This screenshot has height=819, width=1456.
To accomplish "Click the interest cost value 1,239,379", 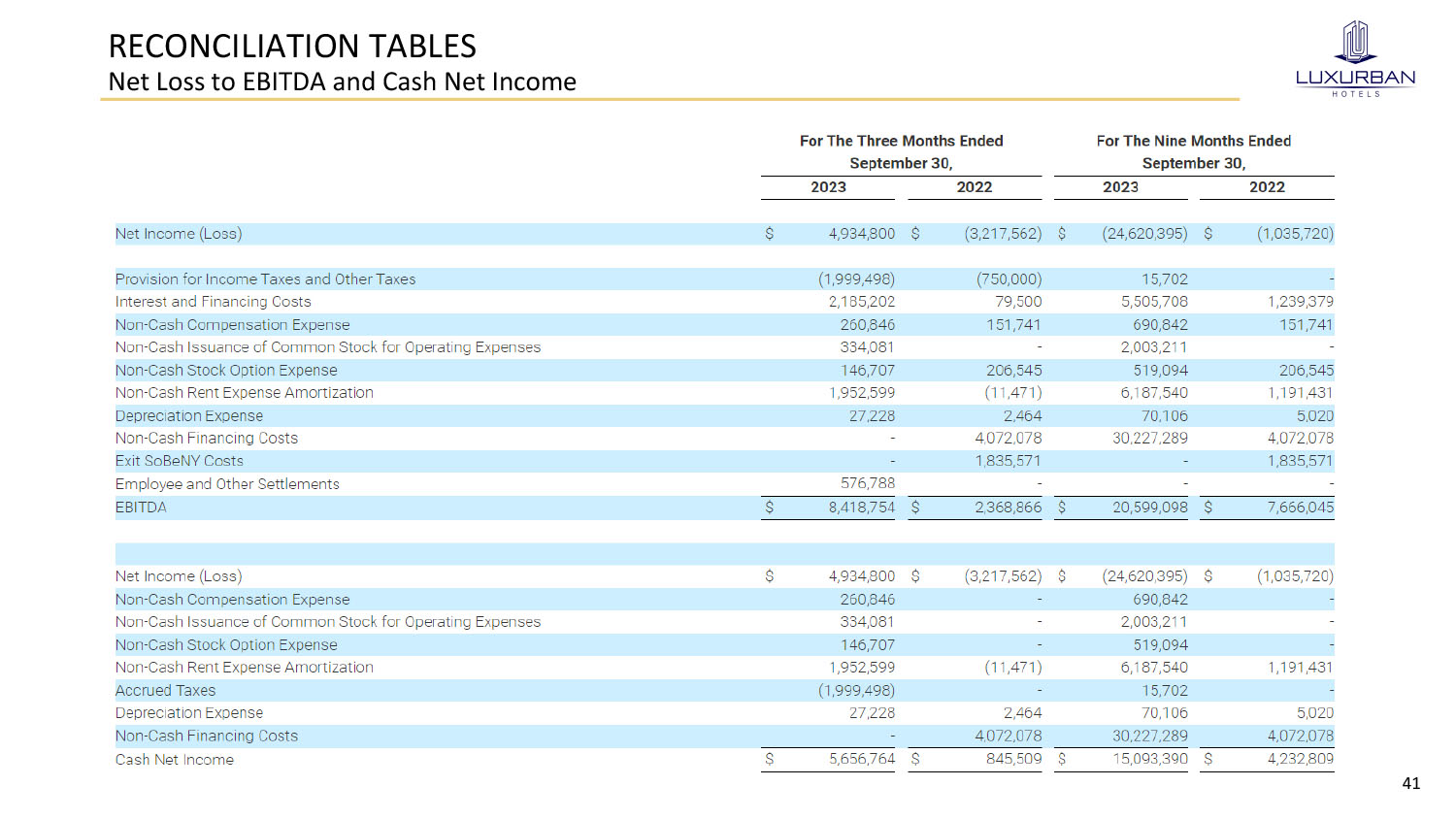I will [x=1300, y=302].
